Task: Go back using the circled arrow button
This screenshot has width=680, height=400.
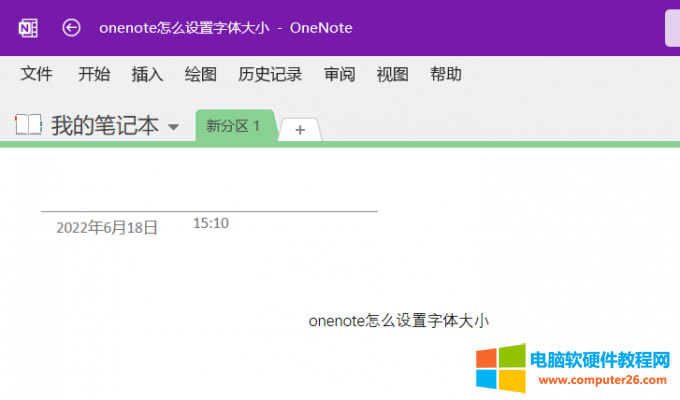Action: 71,28
